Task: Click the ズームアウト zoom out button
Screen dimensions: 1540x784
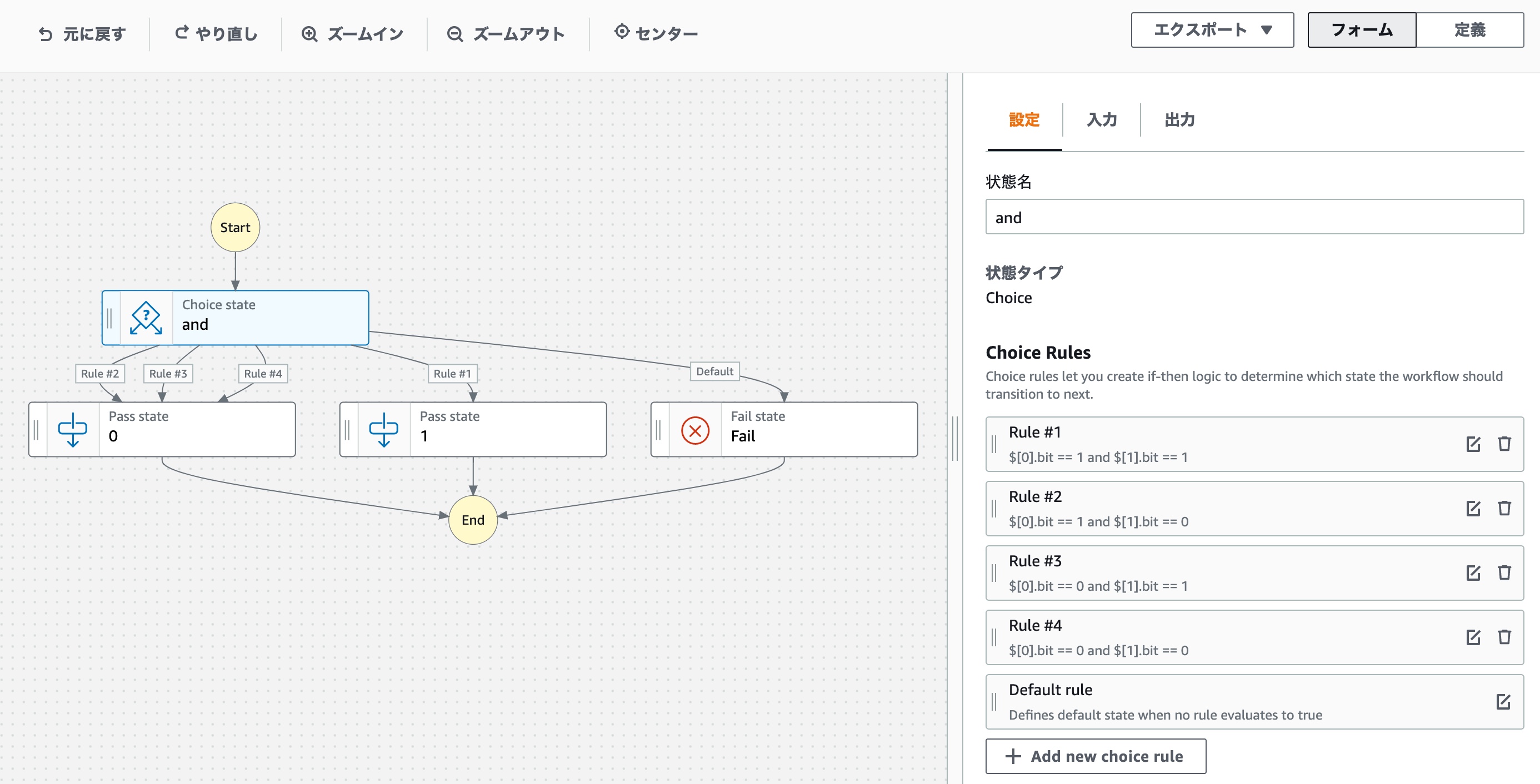Action: (506, 34)
